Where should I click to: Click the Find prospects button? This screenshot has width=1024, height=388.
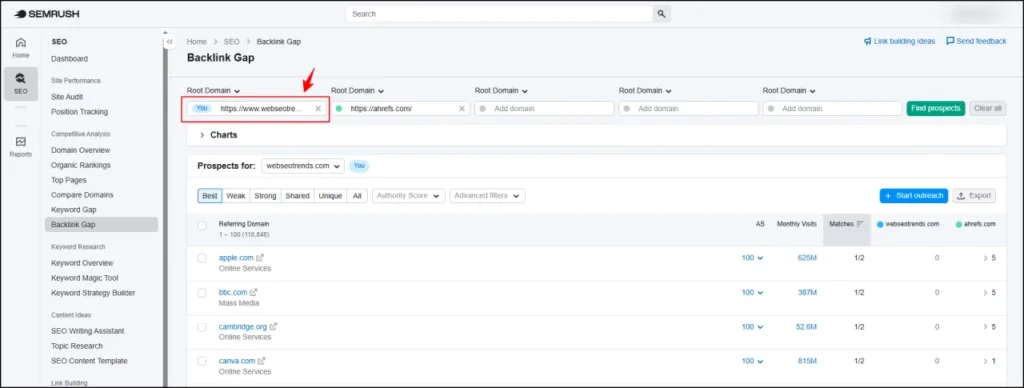click(936, 108)
